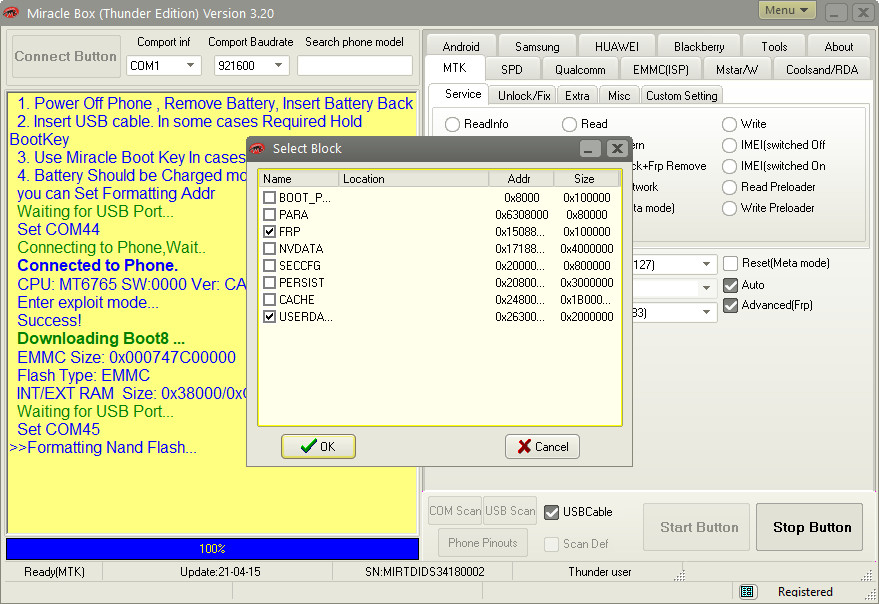Screen dimensions: 879x604
Task: Tick the SECCFG block checkbox
Action: click(x=270, y=266)
